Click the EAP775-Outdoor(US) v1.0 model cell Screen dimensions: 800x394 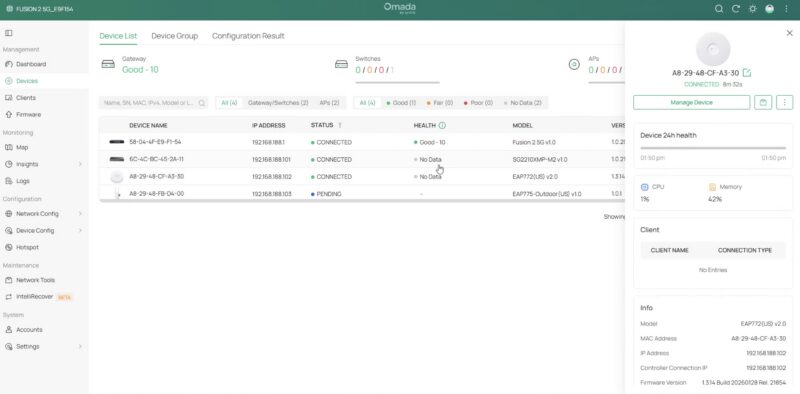(x=546, y=194)
